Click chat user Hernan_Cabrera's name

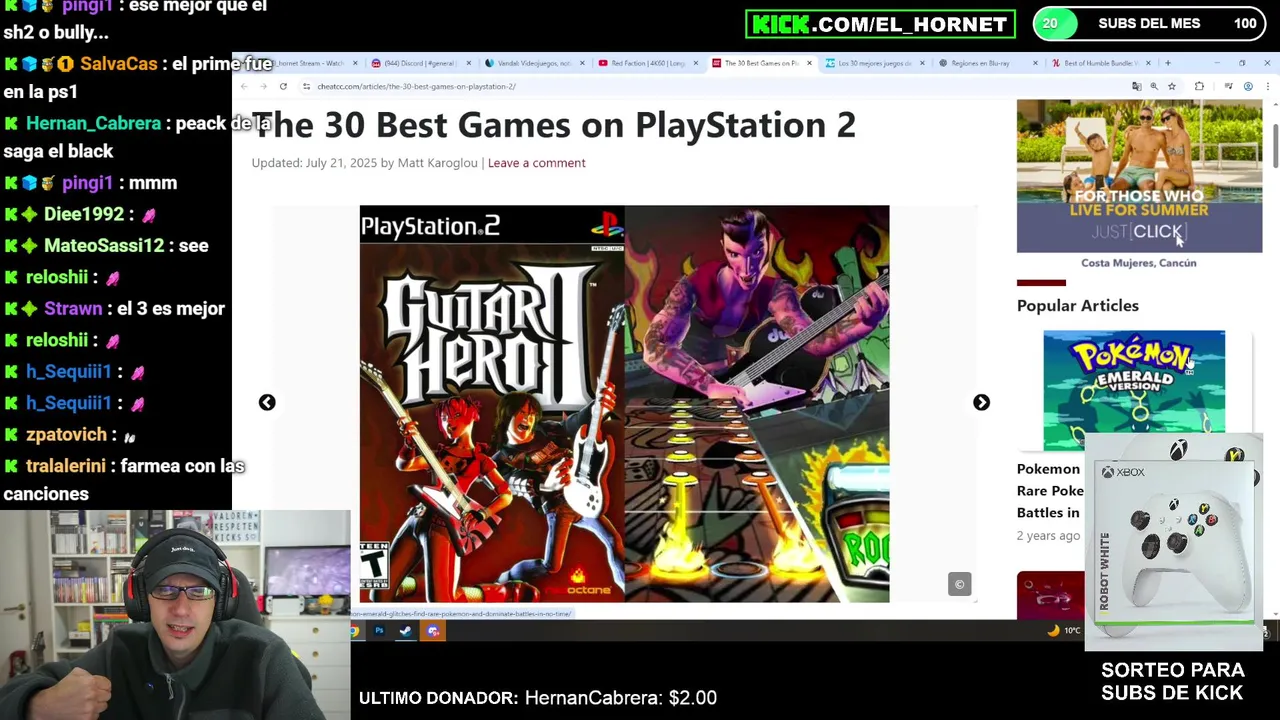(x=93, y=124)
